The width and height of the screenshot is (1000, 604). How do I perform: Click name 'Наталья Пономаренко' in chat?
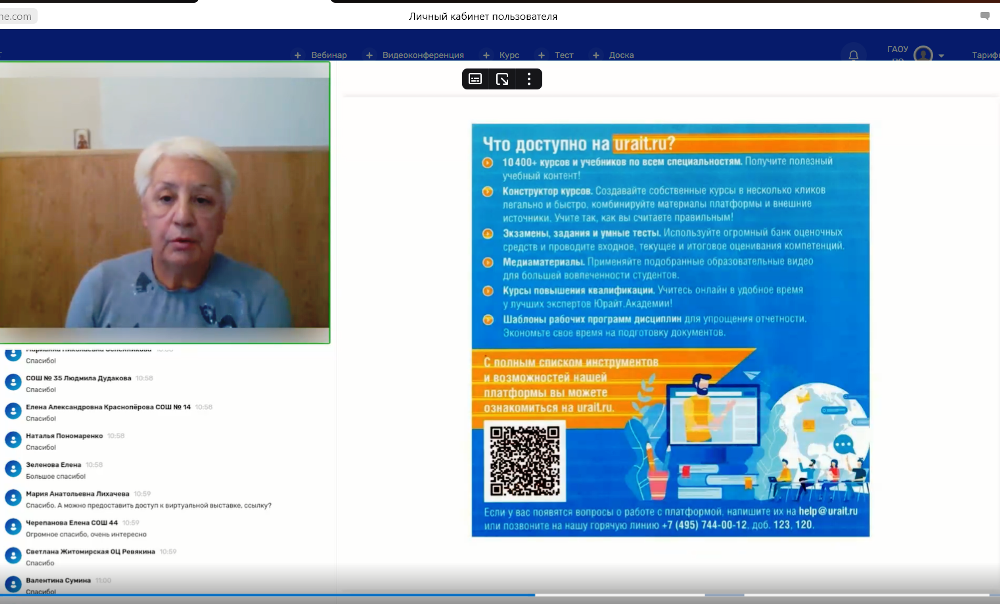[x=64, y=436]
